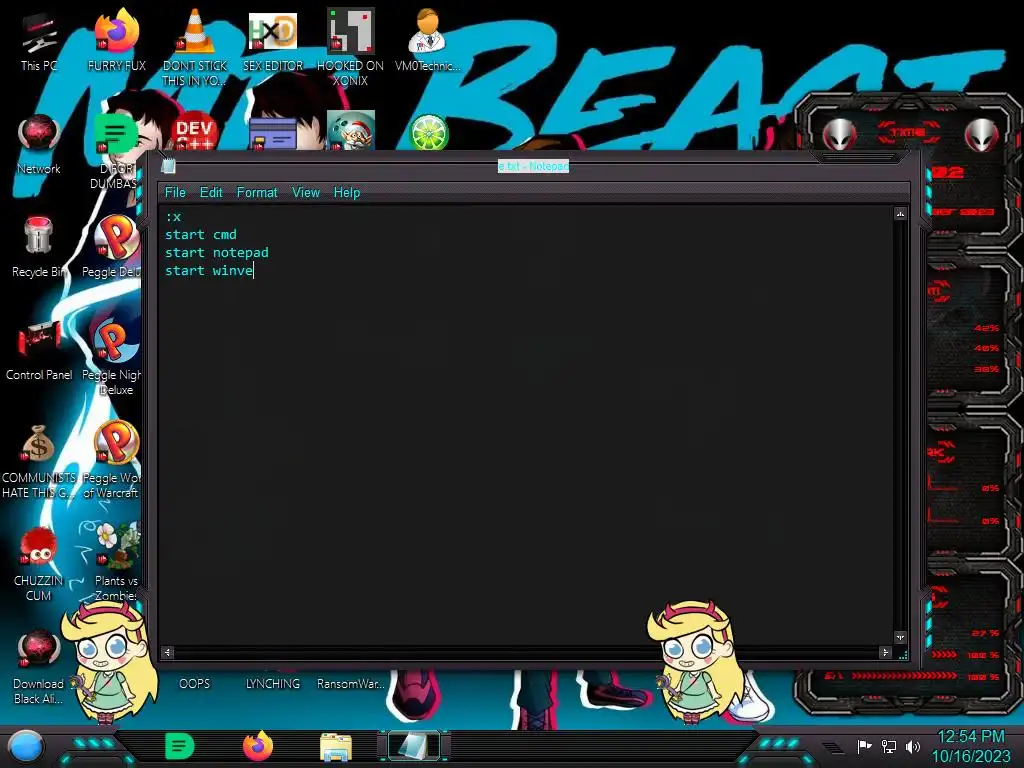Click the vertical scrollbar up arrow

coord(901,214)
